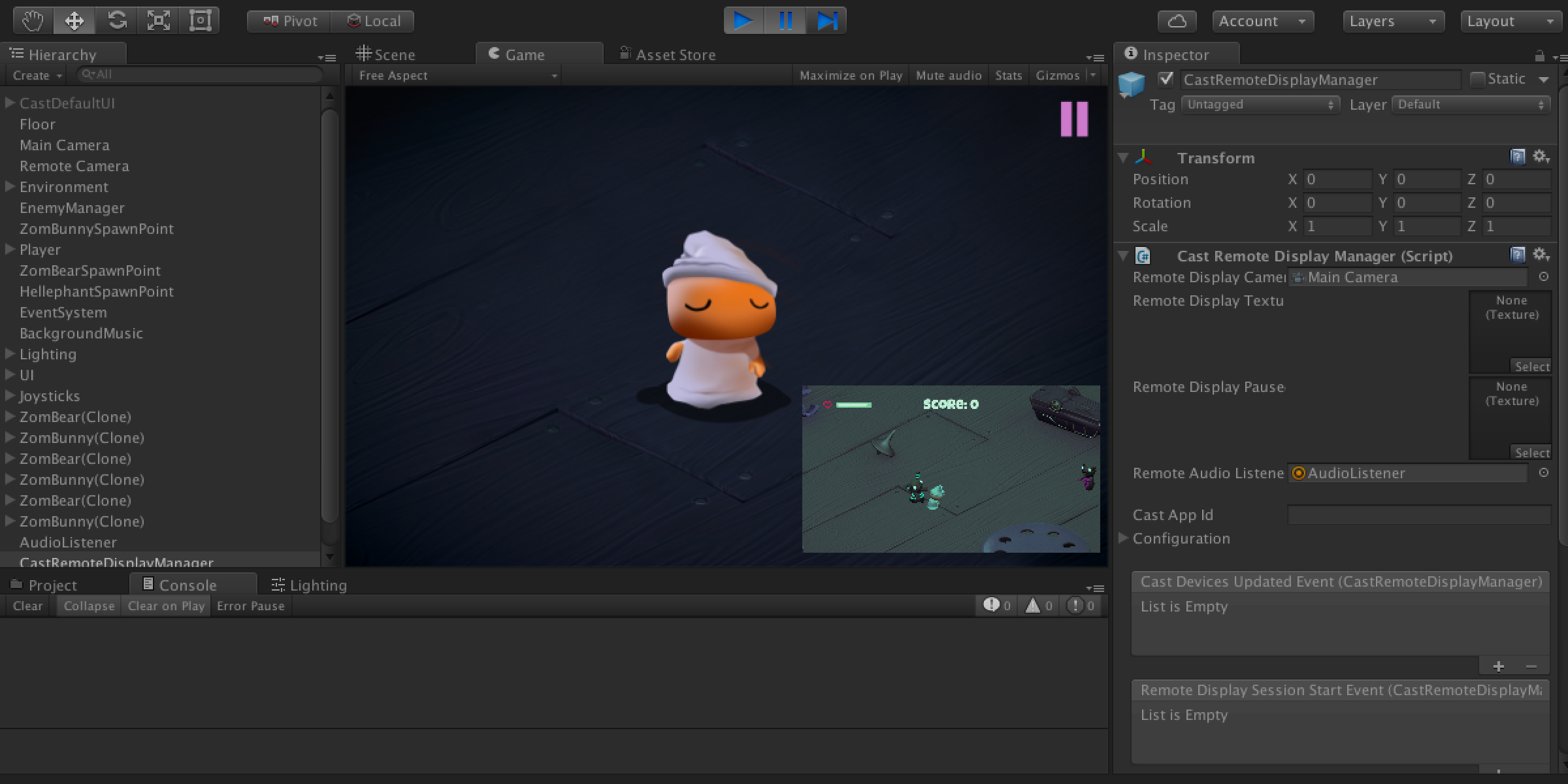Expand the Player hierarchy item
Screen dimensions: 1568x784
click(8, 249)
